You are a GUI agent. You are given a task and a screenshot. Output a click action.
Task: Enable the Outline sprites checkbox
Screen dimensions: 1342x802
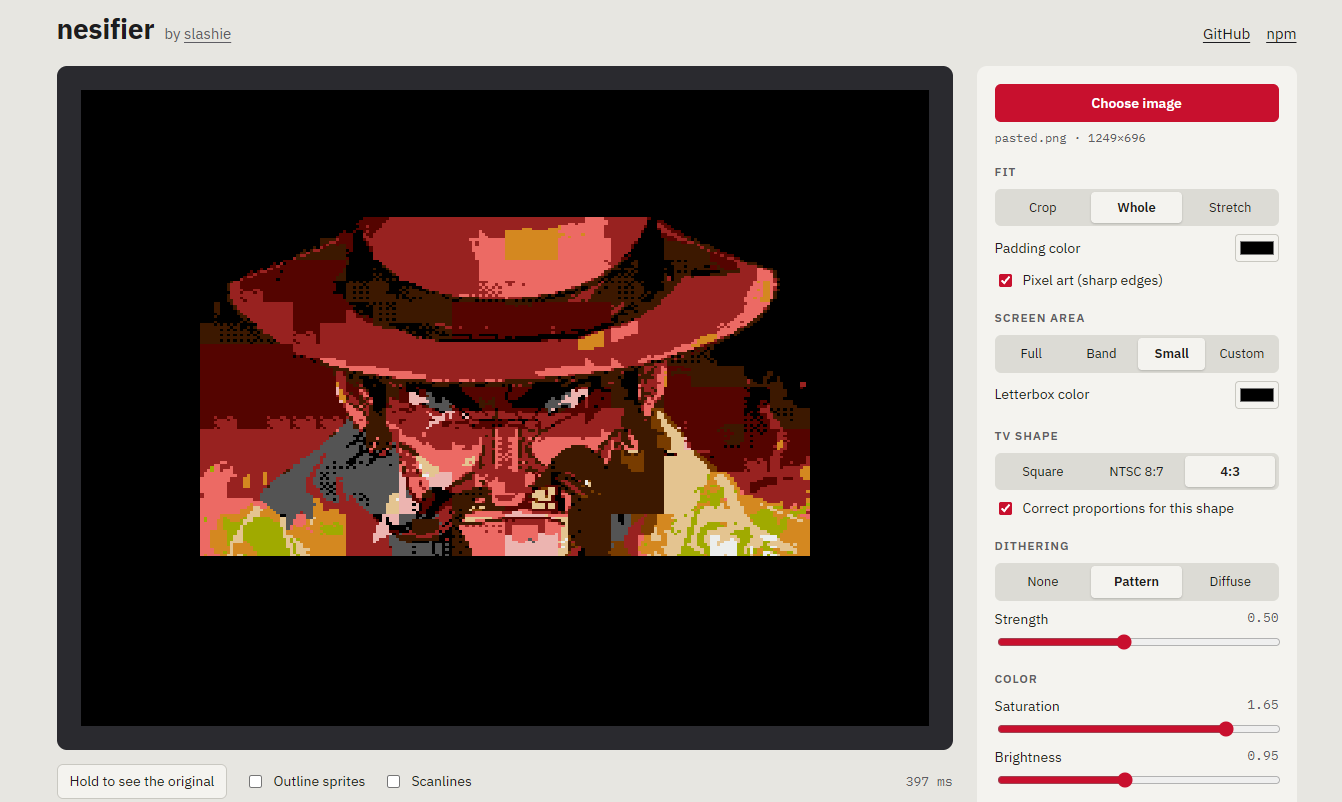click(256, 781)
